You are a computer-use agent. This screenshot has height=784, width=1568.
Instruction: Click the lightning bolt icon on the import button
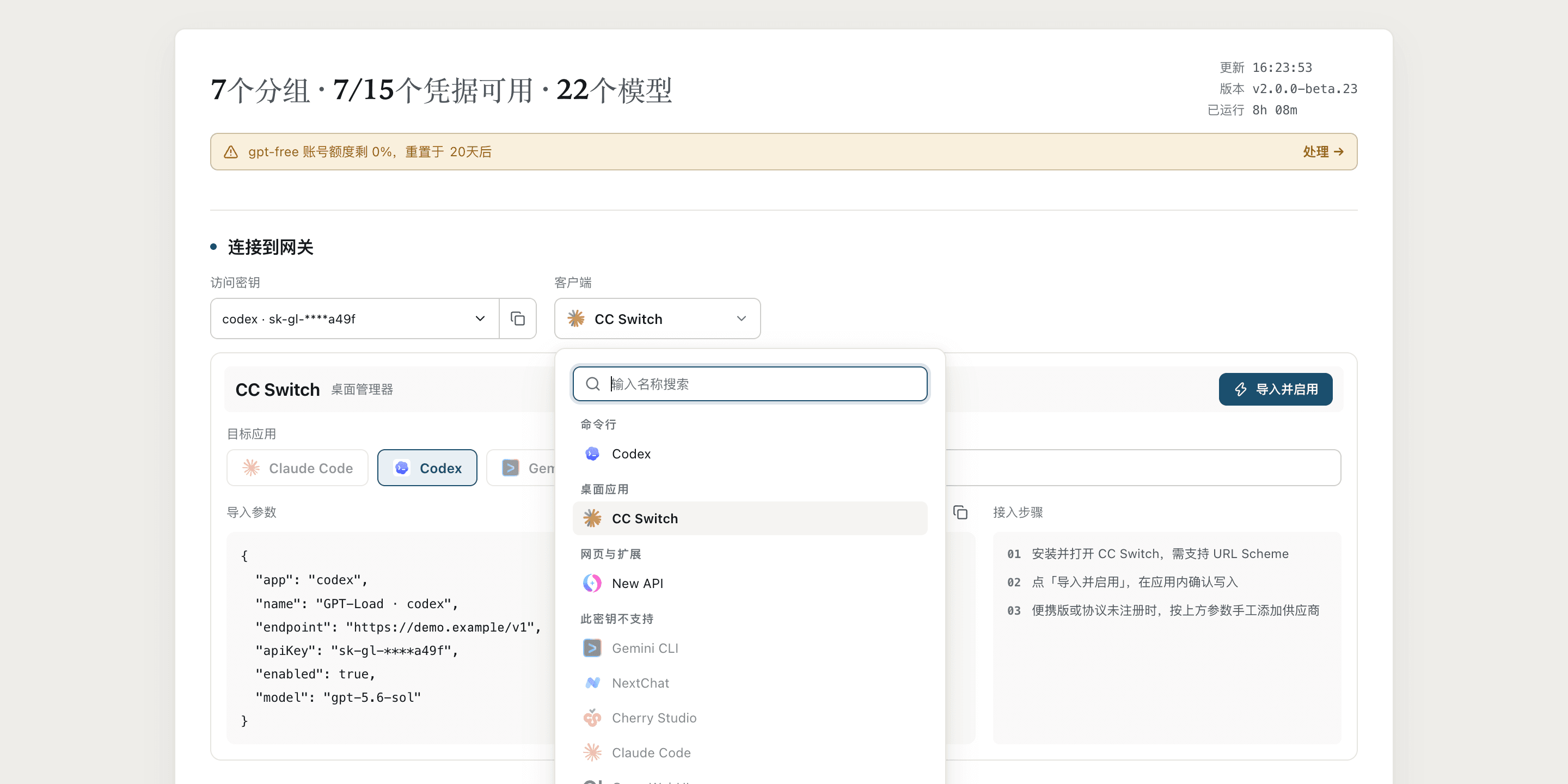coord(1241,389)
